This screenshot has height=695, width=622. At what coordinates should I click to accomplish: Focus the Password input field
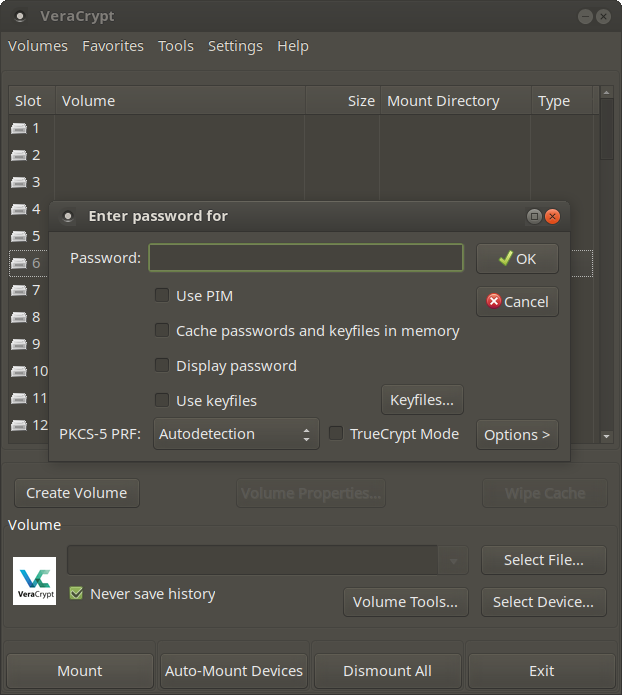(306, 258)
